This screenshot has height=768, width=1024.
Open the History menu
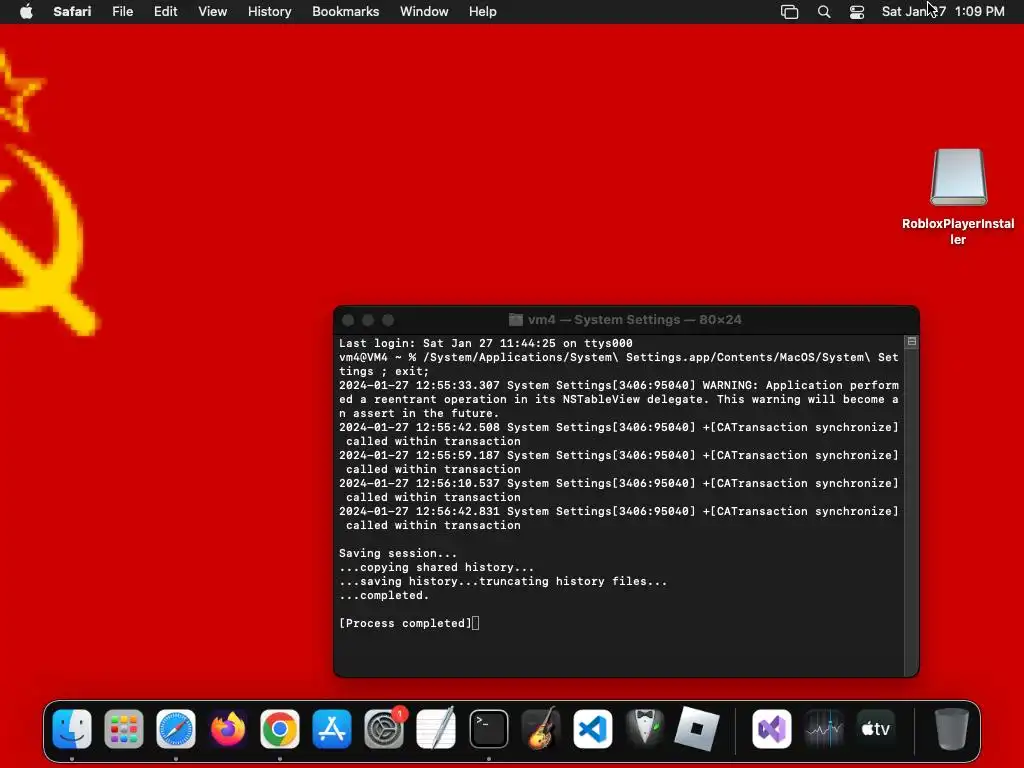click(269, 12)
